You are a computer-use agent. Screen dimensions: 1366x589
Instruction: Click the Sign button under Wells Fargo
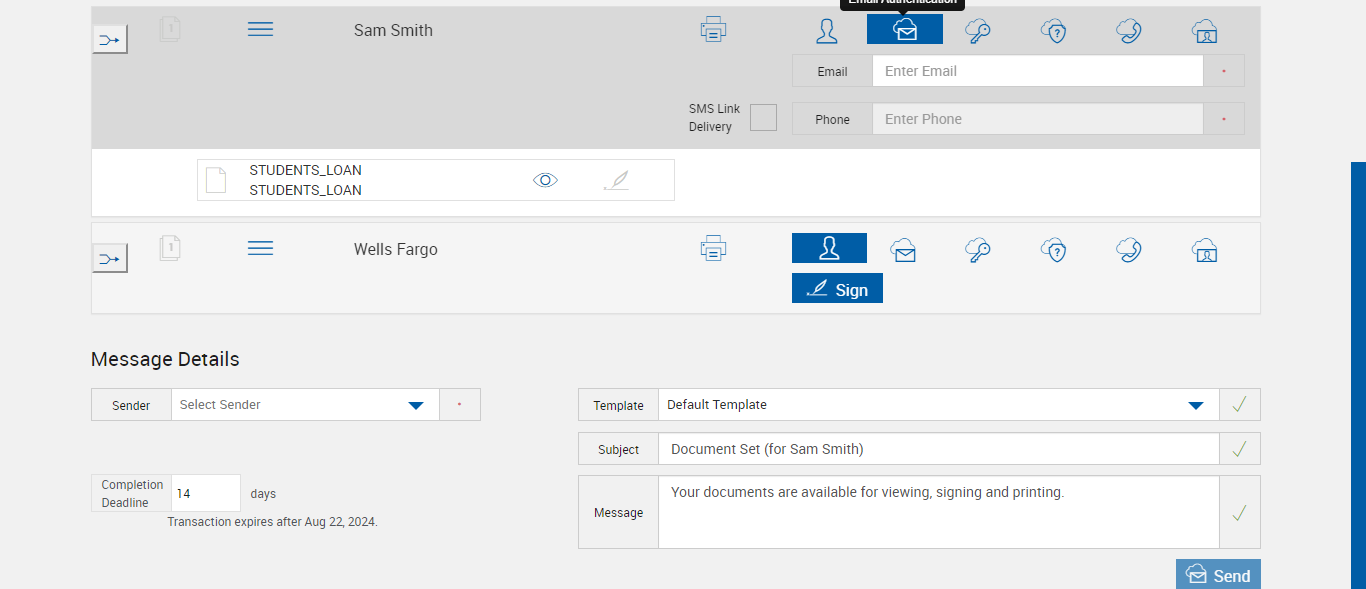tap(837, 289)
